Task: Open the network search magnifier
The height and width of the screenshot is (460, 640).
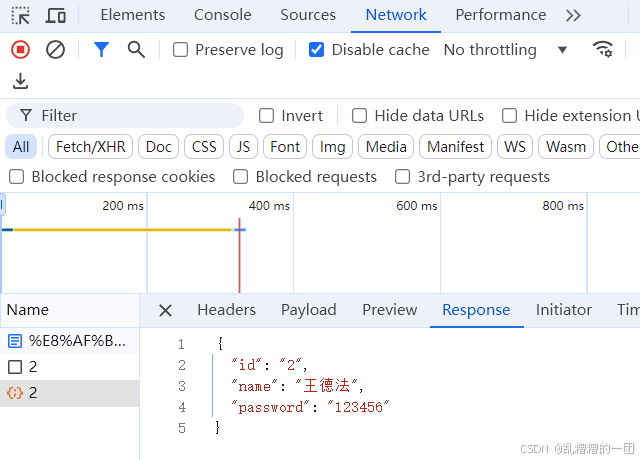Action: pos(136,50)
